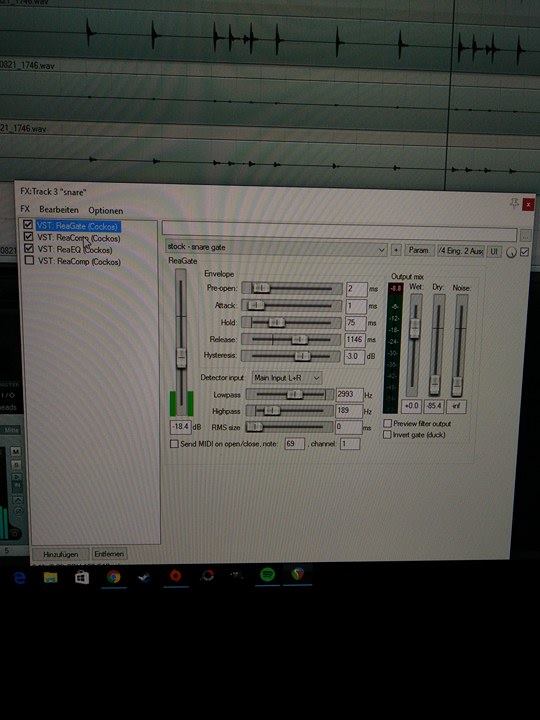Click the Param button
The image size is (540, 720).
pyautogui.click(x=419, y=250)
